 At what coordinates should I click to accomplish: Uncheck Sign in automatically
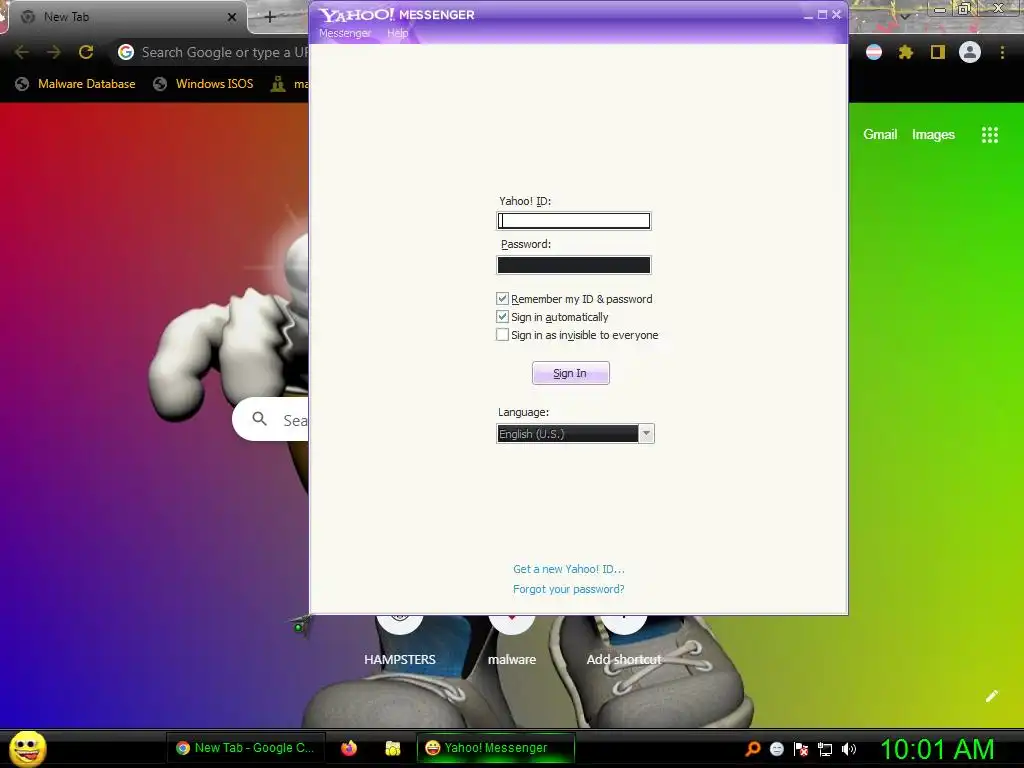coord(502,317)
